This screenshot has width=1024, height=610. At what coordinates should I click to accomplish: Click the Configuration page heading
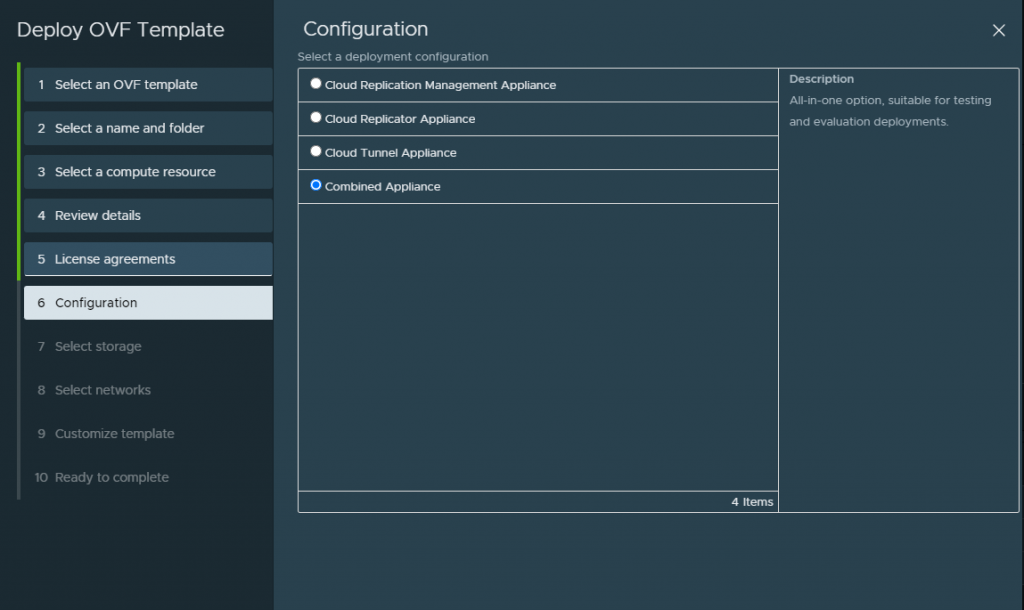click(x=366, y=29)
